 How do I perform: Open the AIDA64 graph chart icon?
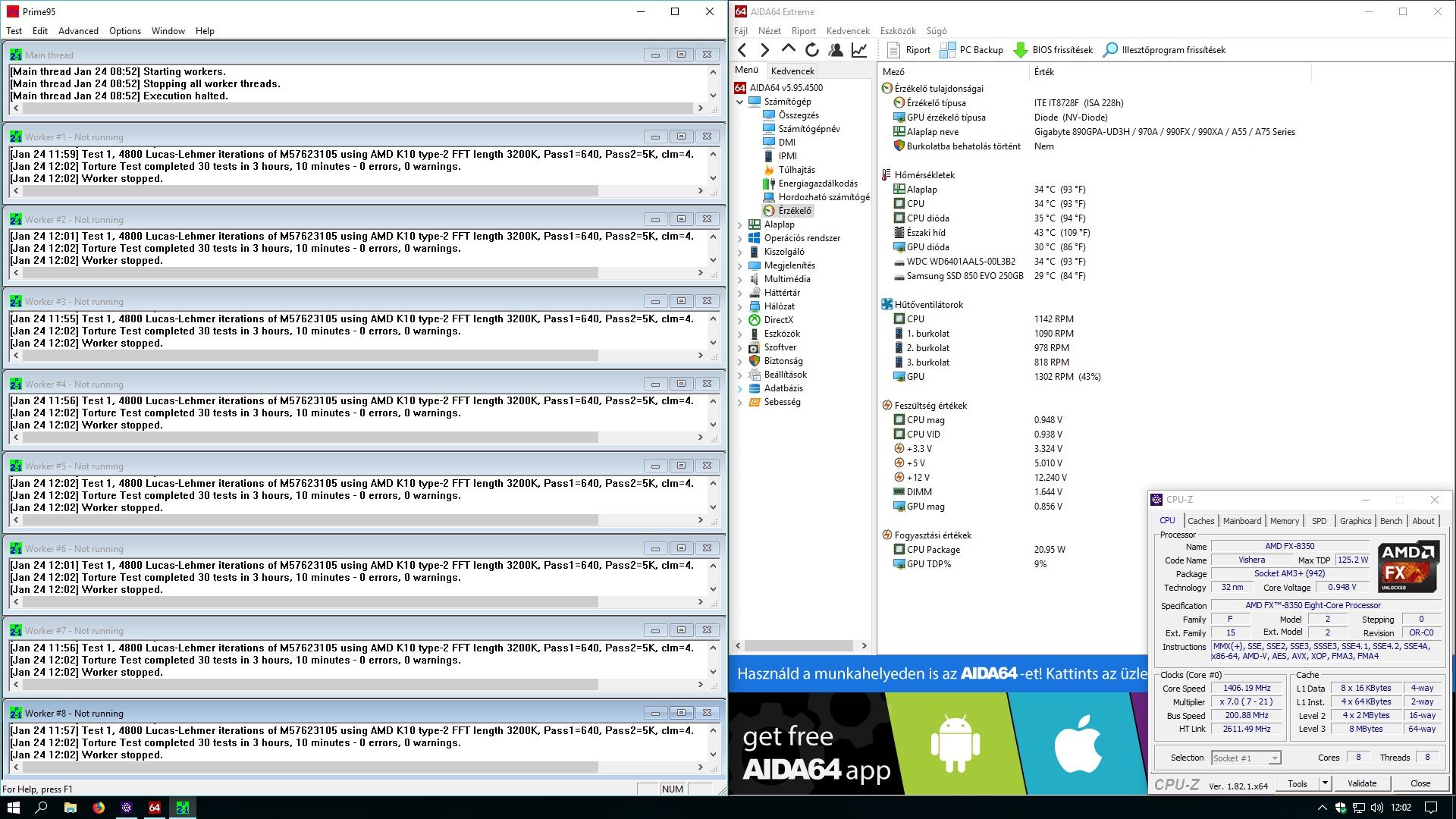click(859, 50)
